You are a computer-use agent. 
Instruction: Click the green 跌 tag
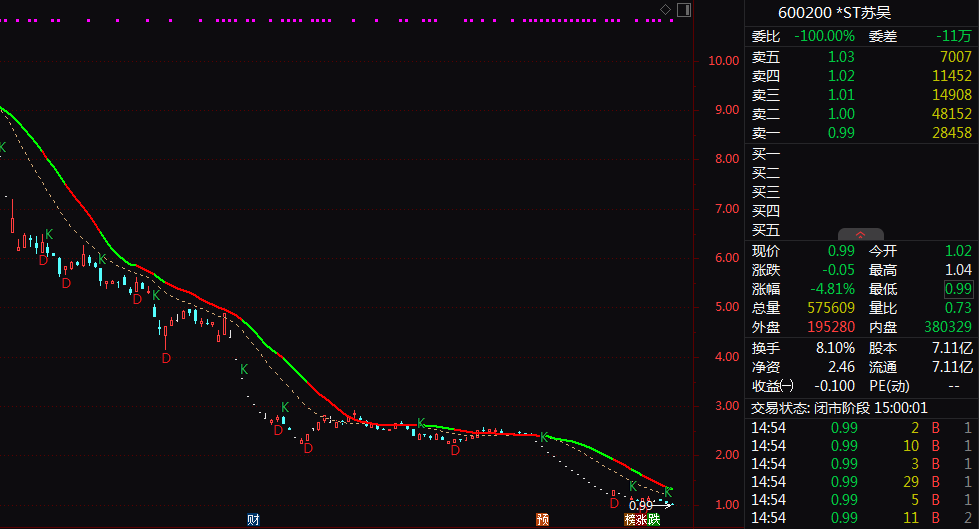pyautogui.click(x=654, y=520)
